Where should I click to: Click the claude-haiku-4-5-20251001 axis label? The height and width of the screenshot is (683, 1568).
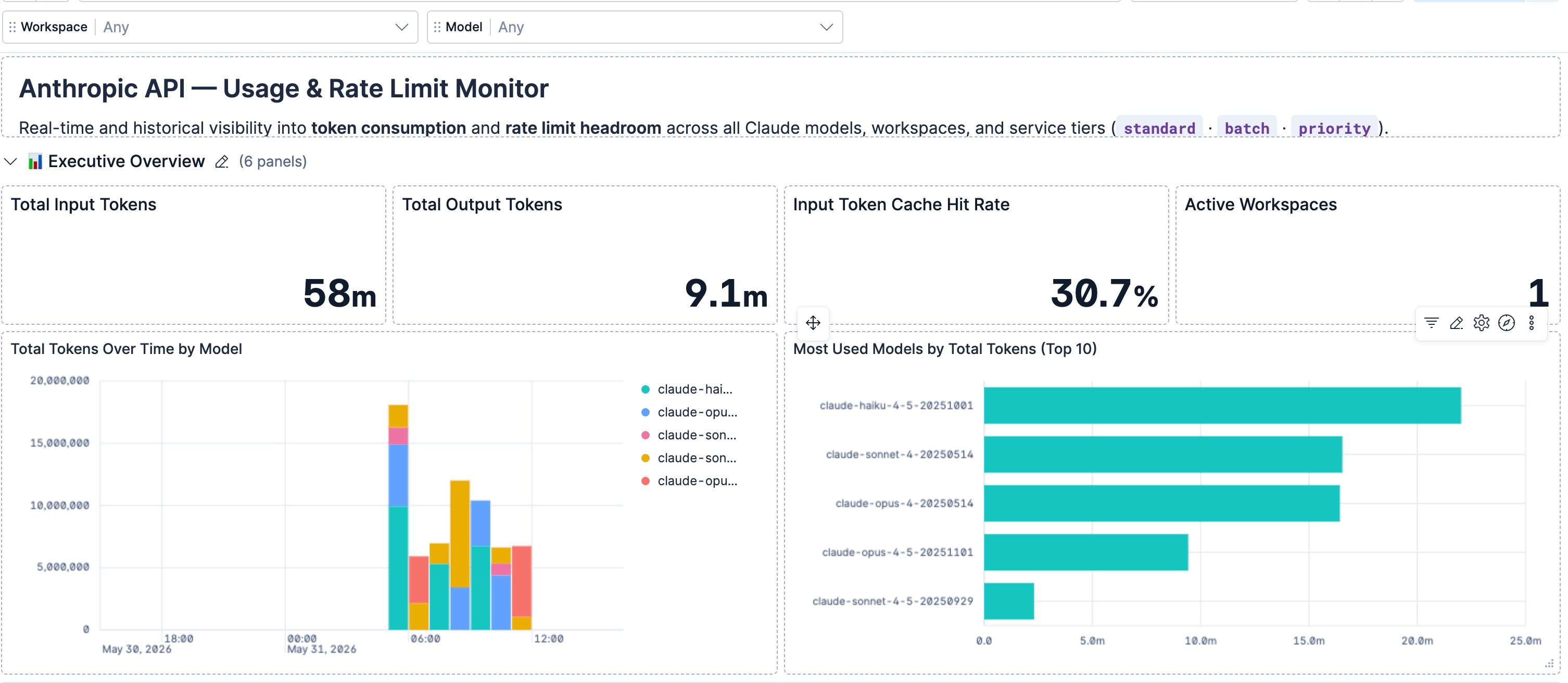click(896, 406)
